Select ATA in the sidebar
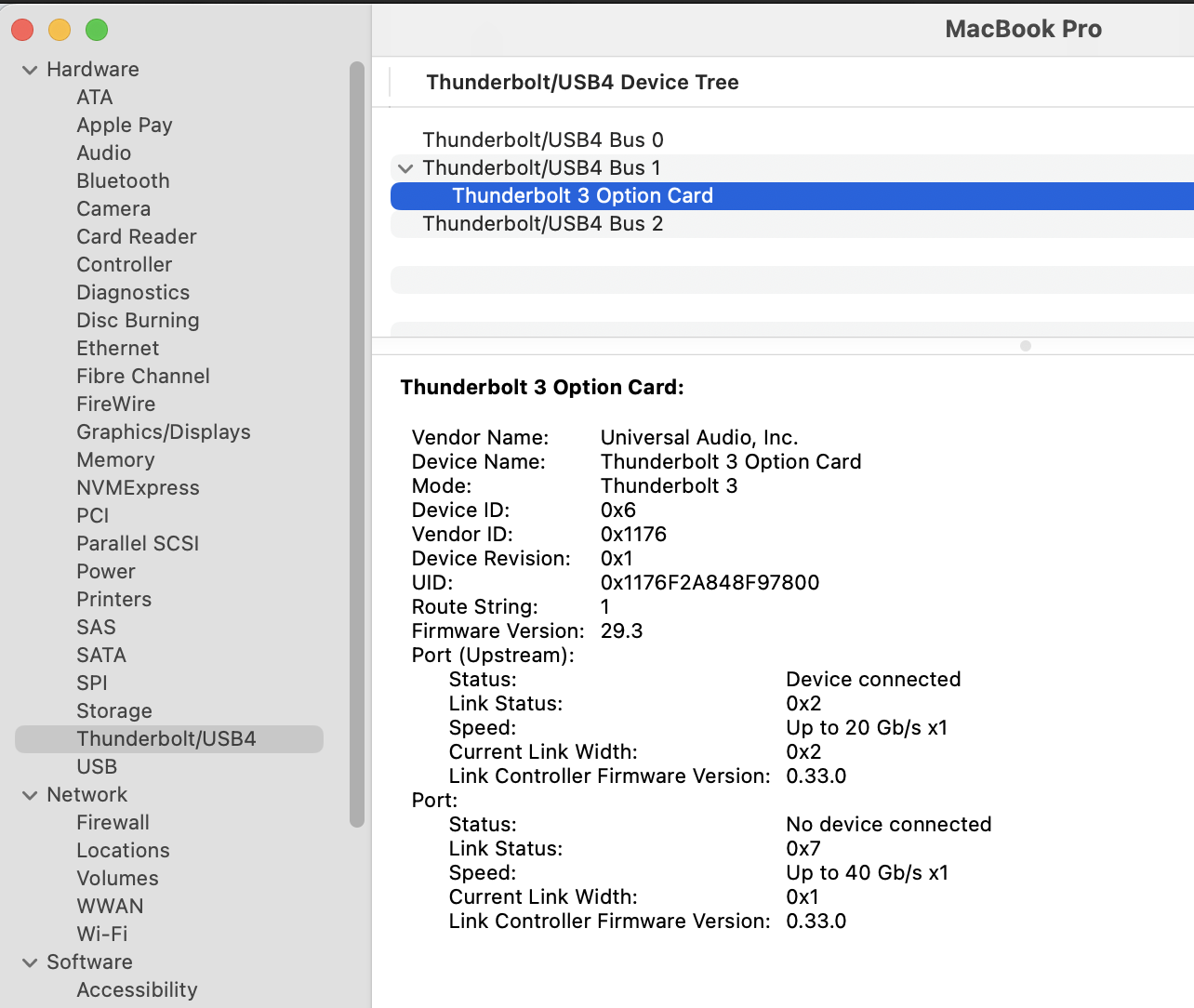Image resolution: width=1194 pixels, height=1008 pixels. [95, 98]
